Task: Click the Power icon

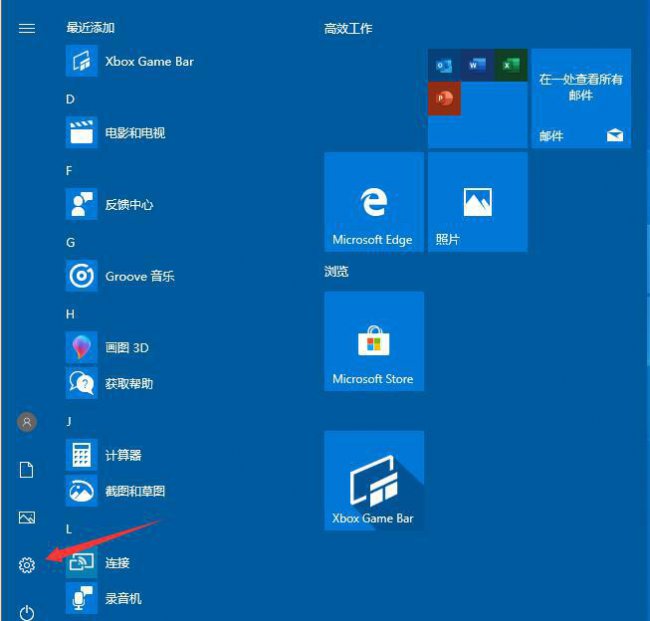Action: tap(27, 613)
